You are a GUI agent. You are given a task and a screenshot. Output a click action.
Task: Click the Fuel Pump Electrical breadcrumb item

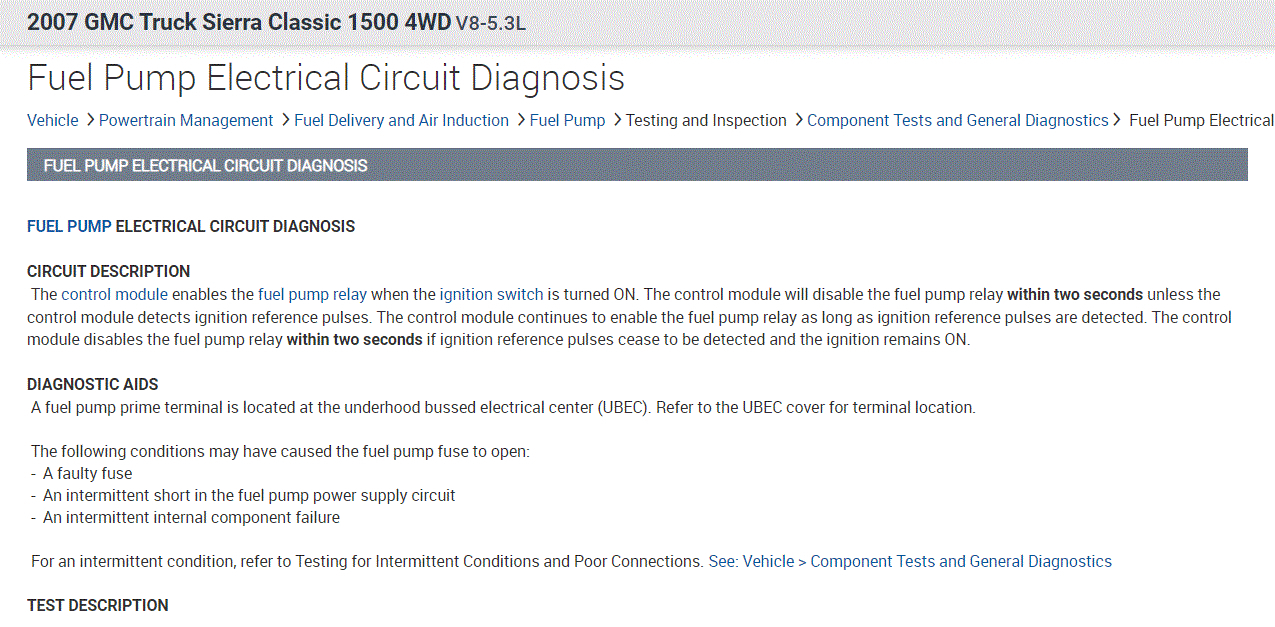1201,120
